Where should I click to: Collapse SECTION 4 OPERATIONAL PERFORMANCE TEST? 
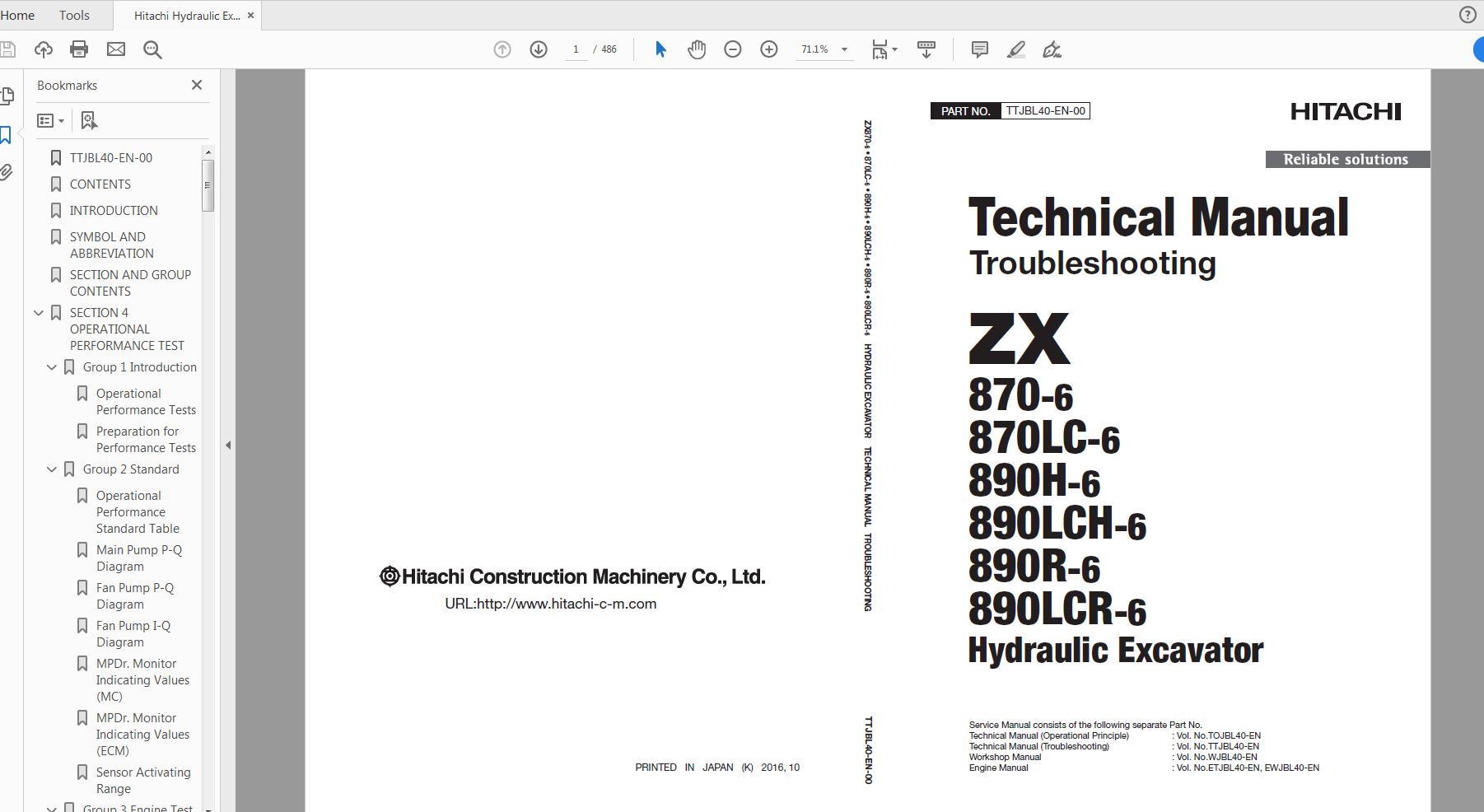click(38, 313)
